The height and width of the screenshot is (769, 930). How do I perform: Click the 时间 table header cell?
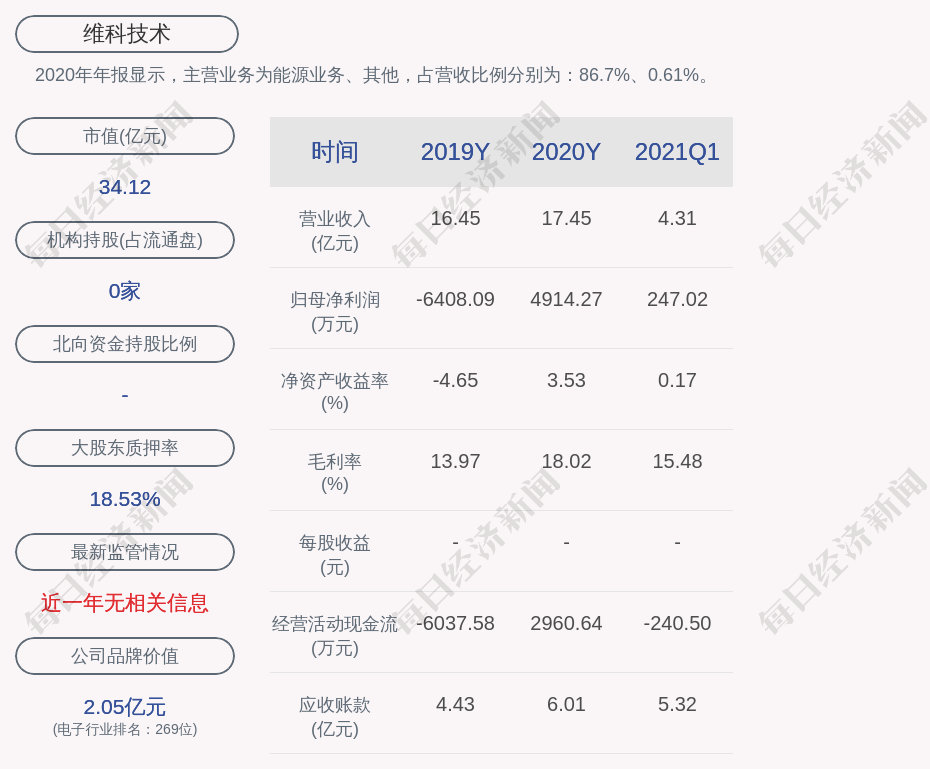336,152
